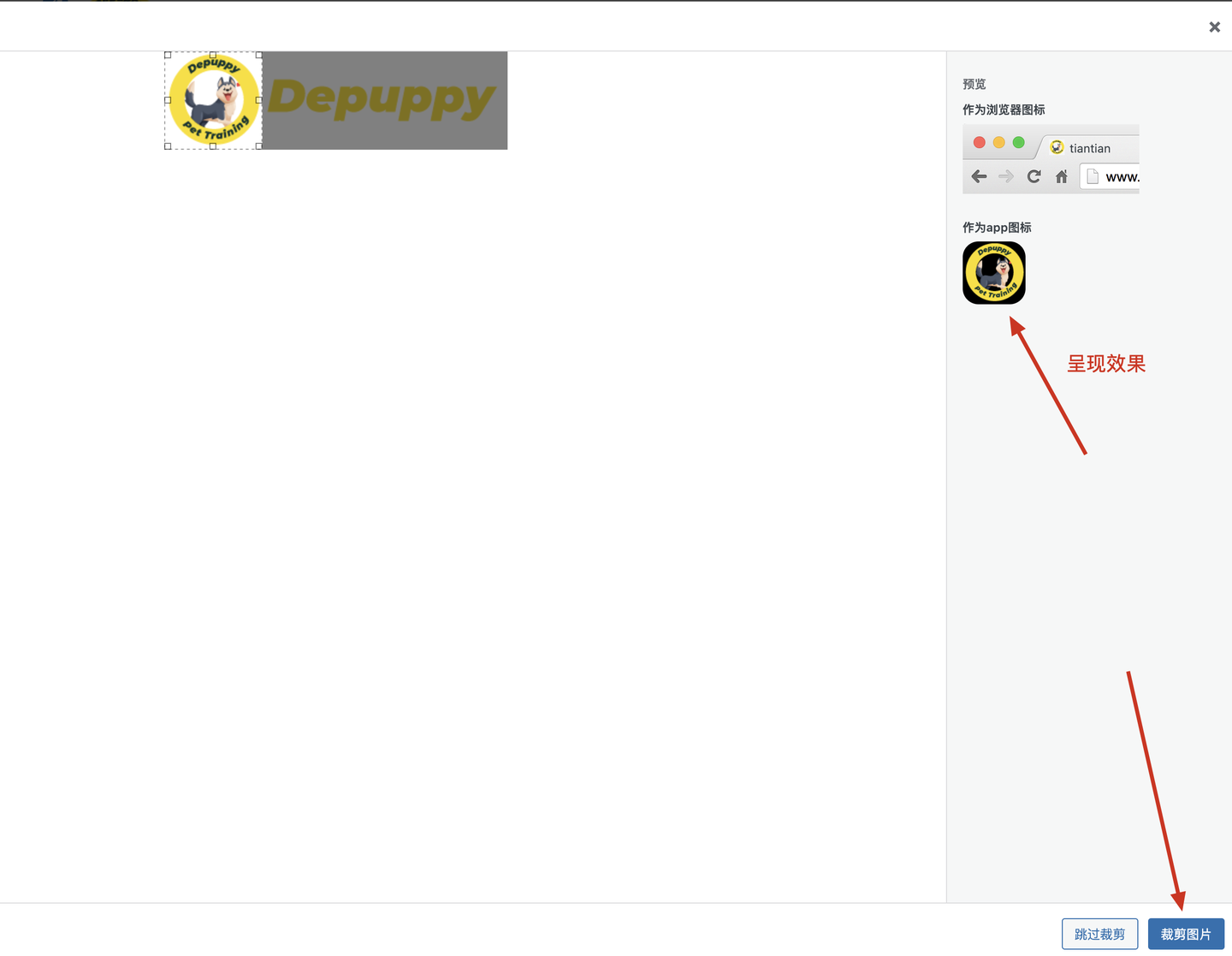
Task: Click the husky logo inside crop selection
Action: pyautogui.click(x=213, y=100)
